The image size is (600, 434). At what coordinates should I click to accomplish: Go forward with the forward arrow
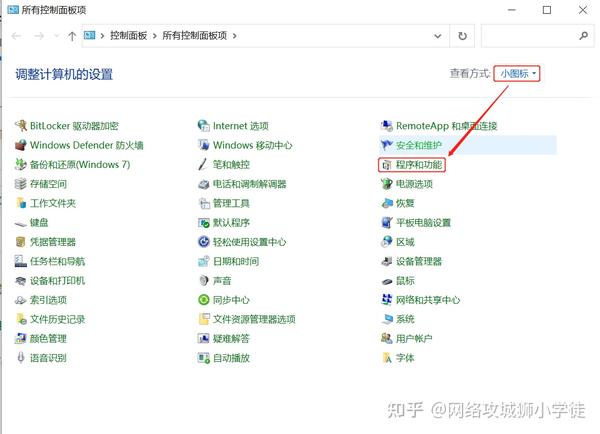pyautogui.click(x=39, y=36)
